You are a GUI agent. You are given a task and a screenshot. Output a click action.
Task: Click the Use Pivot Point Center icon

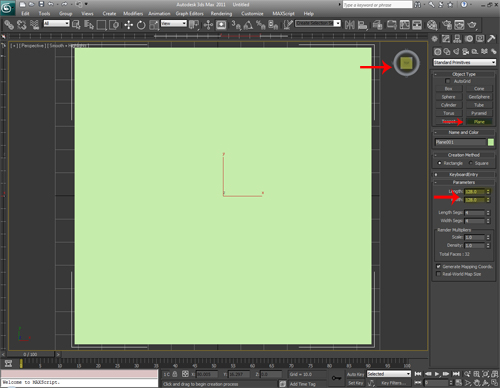pos(194,25)
